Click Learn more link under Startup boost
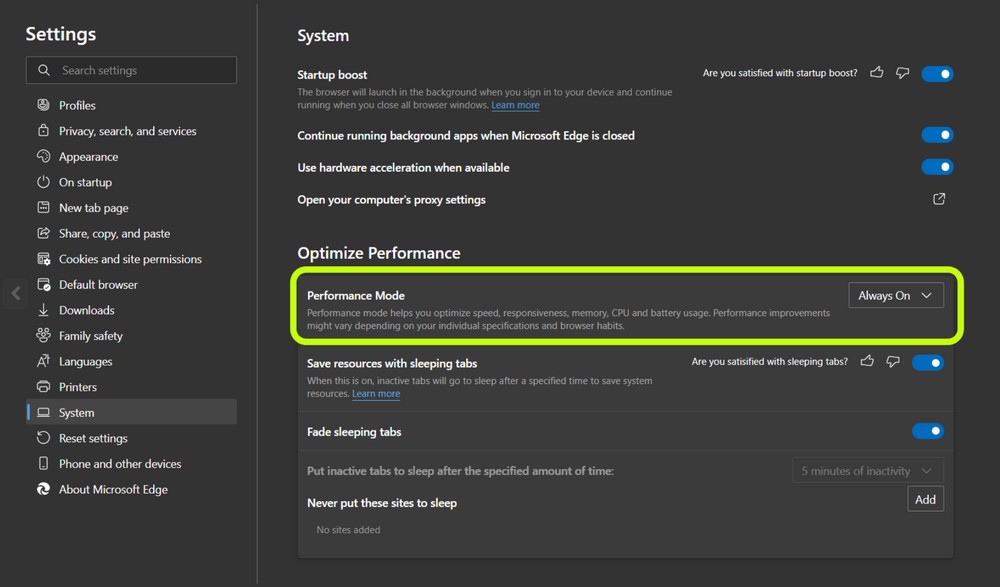Image resolution: width=1000 pixels, height=587 pixels. click(x=515, y=105)
